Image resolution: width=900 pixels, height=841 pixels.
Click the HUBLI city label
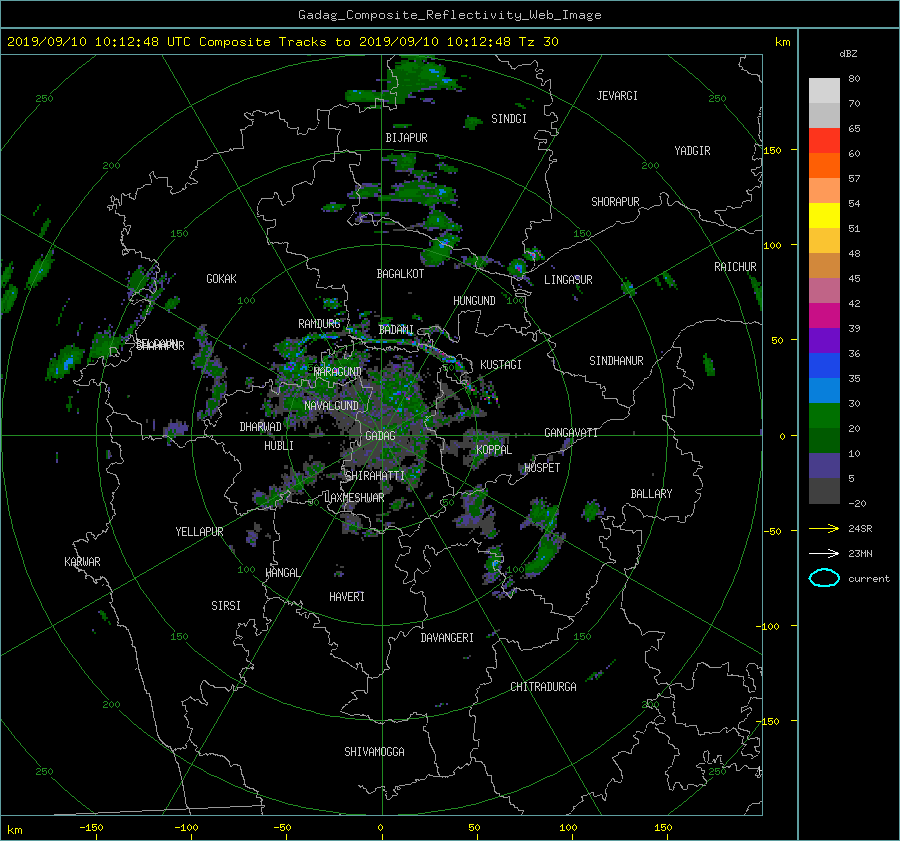[x=278, y=446]
